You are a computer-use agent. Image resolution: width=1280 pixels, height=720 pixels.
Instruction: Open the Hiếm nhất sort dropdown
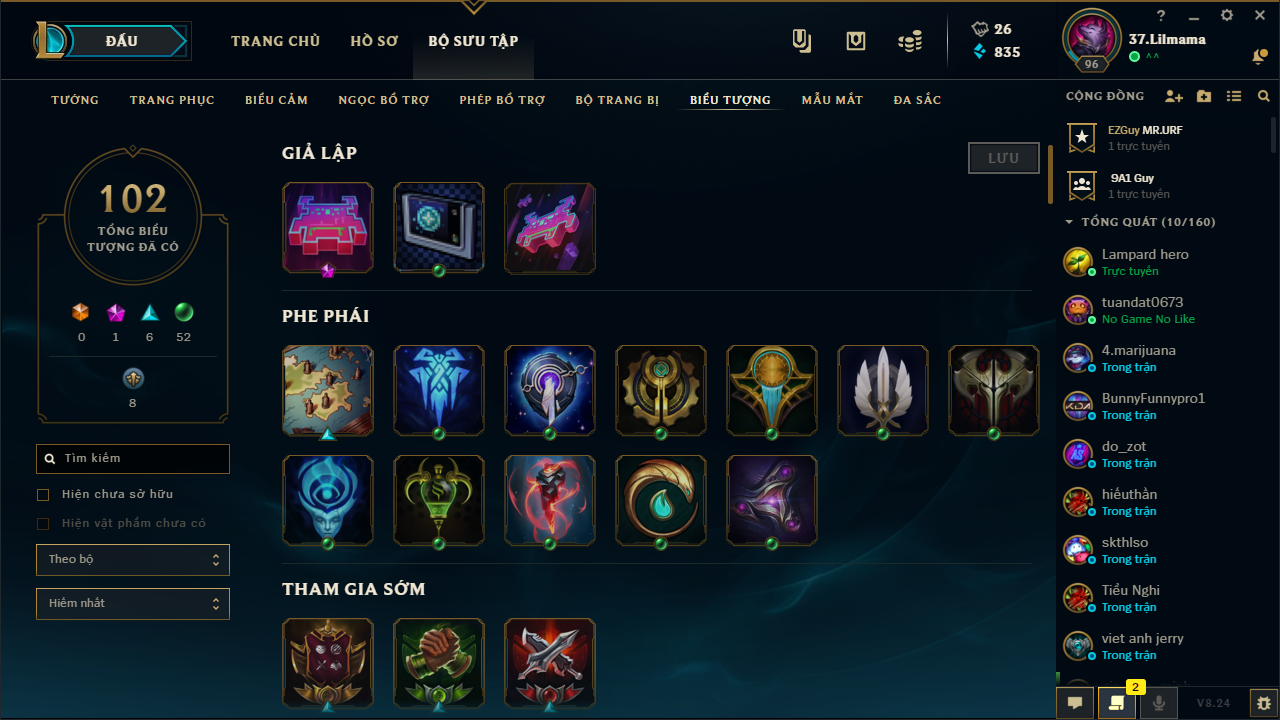pos(133,604)
